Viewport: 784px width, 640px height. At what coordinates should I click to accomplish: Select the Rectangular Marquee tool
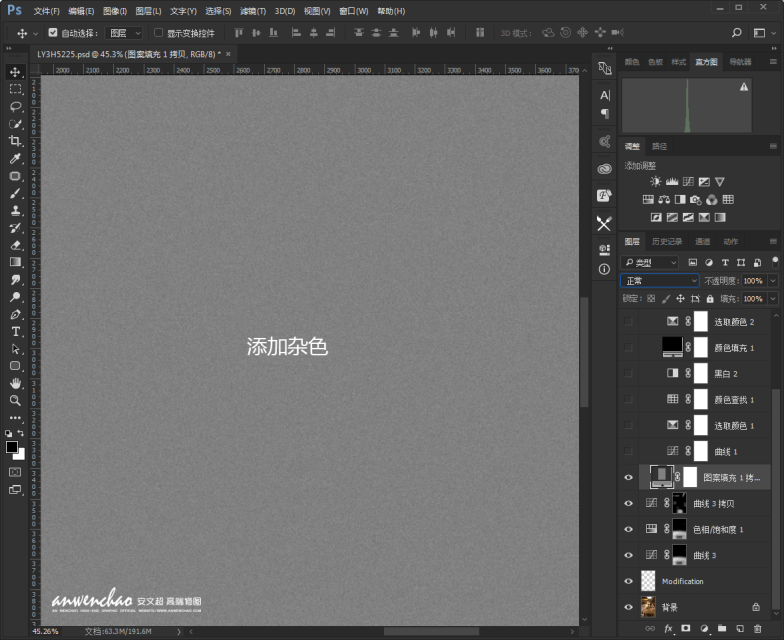coord(15,89)
